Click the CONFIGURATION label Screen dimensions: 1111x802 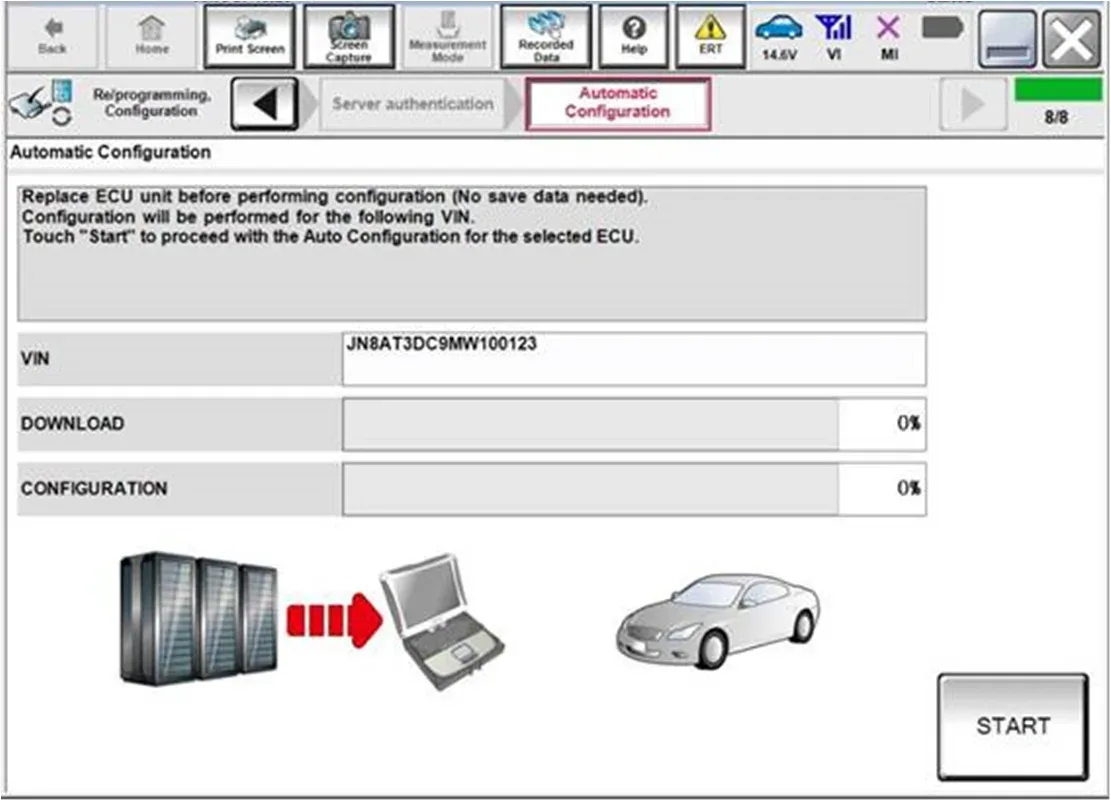(x=94, y=489)
